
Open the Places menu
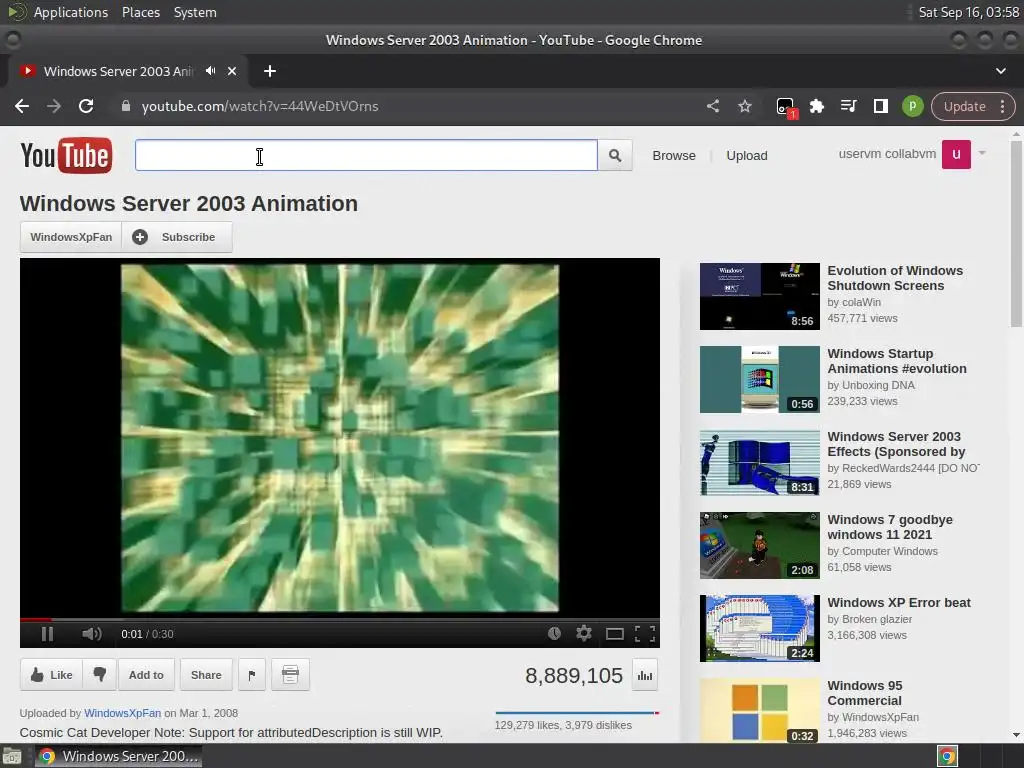pos(140,12)
